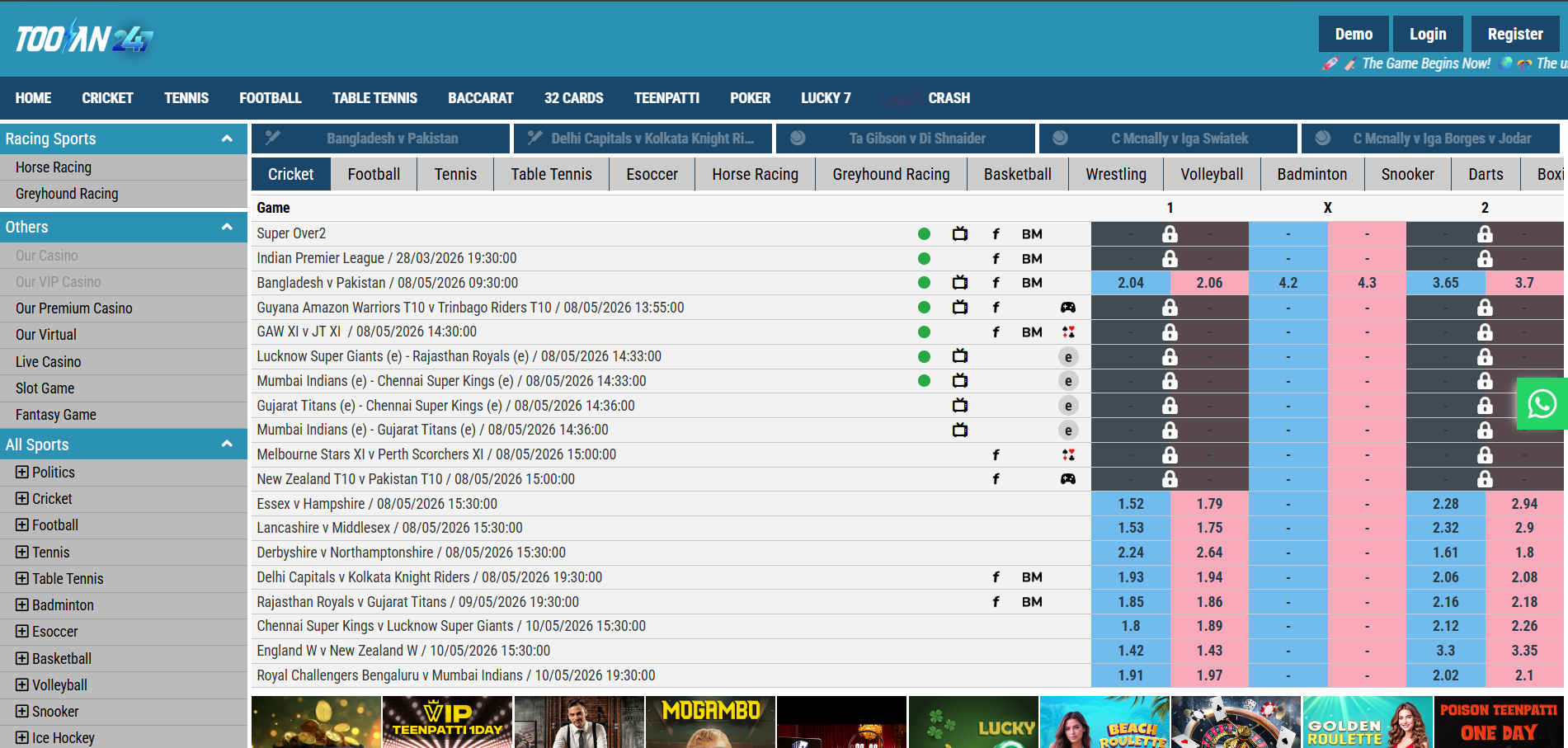1568x748 pixels.
Task: Switch to the Football sports tab
Action: pos(374,174)
